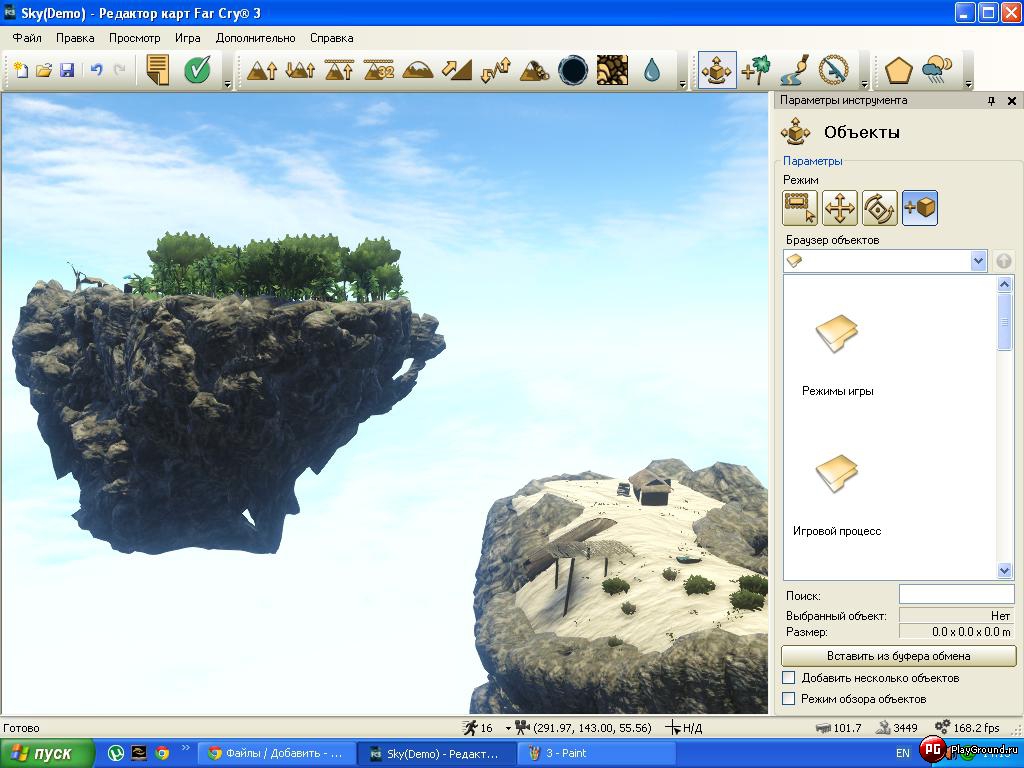The width and height of the screenshot is (1024, 768).
Task: Expand file toolbar overflow options
Action: click(x=227, y=84)
